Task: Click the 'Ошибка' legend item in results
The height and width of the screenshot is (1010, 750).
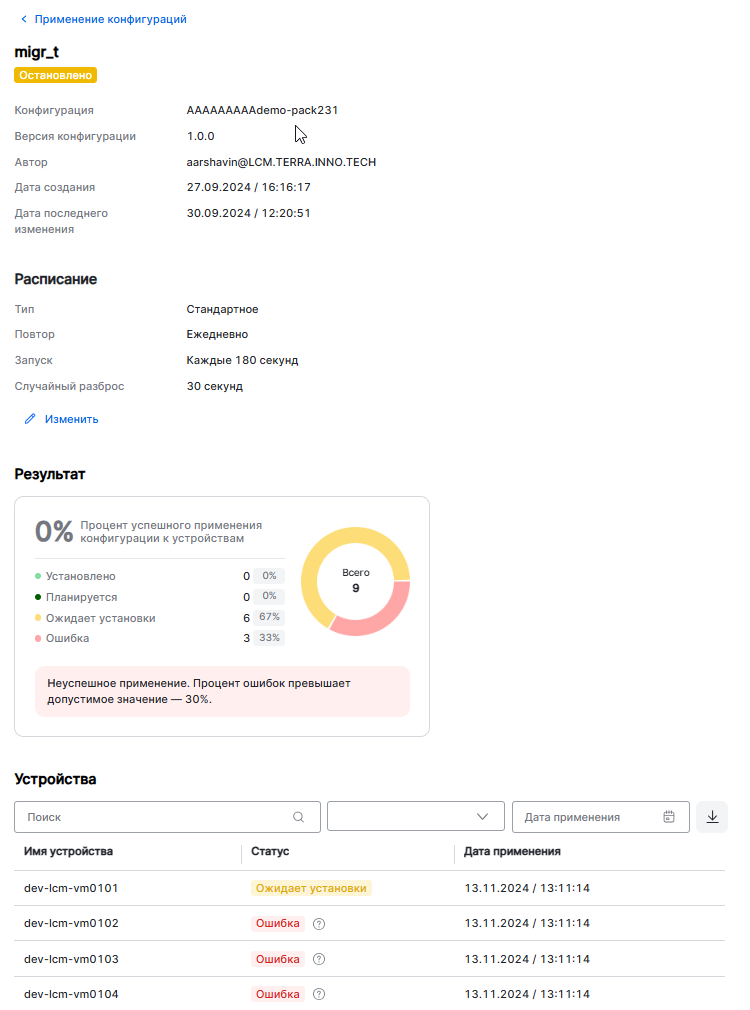Action: click(67, 638)
